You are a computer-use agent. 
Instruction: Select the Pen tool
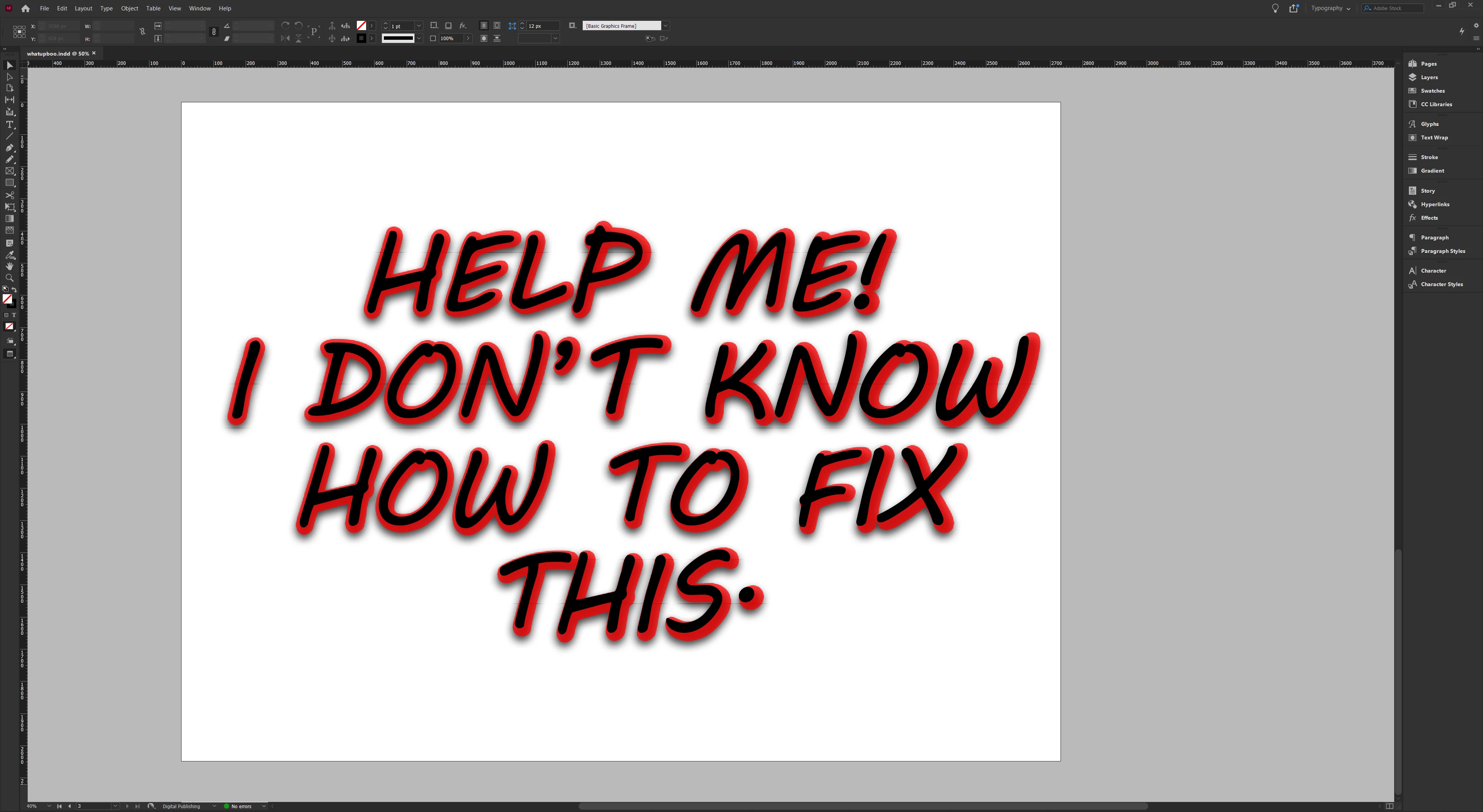click(x=10, y=148)
